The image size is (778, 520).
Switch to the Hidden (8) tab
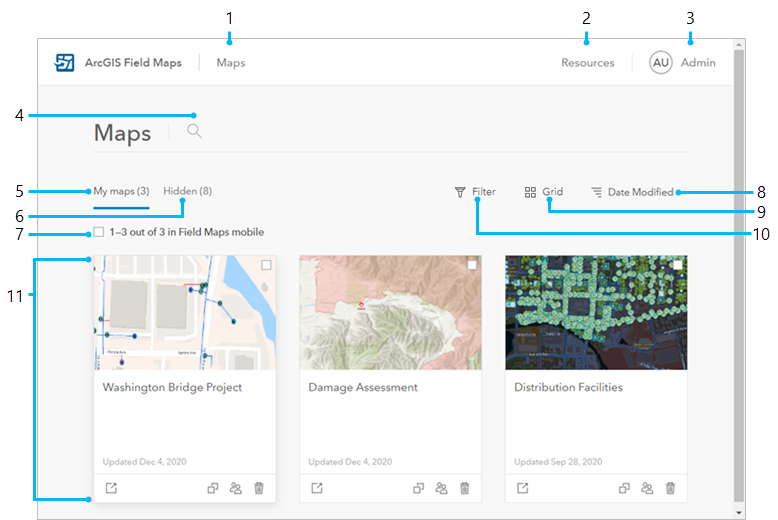click(187, 191)
